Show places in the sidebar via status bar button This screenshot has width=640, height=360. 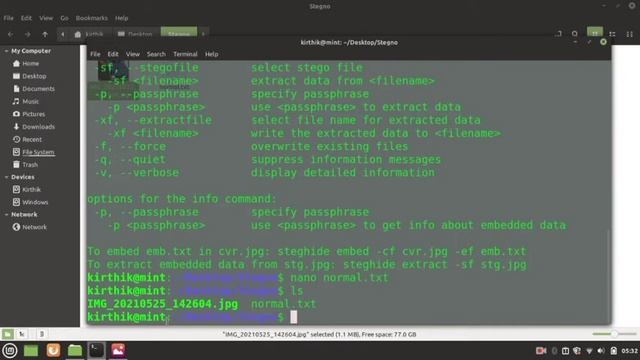click(x=7, y=334)
